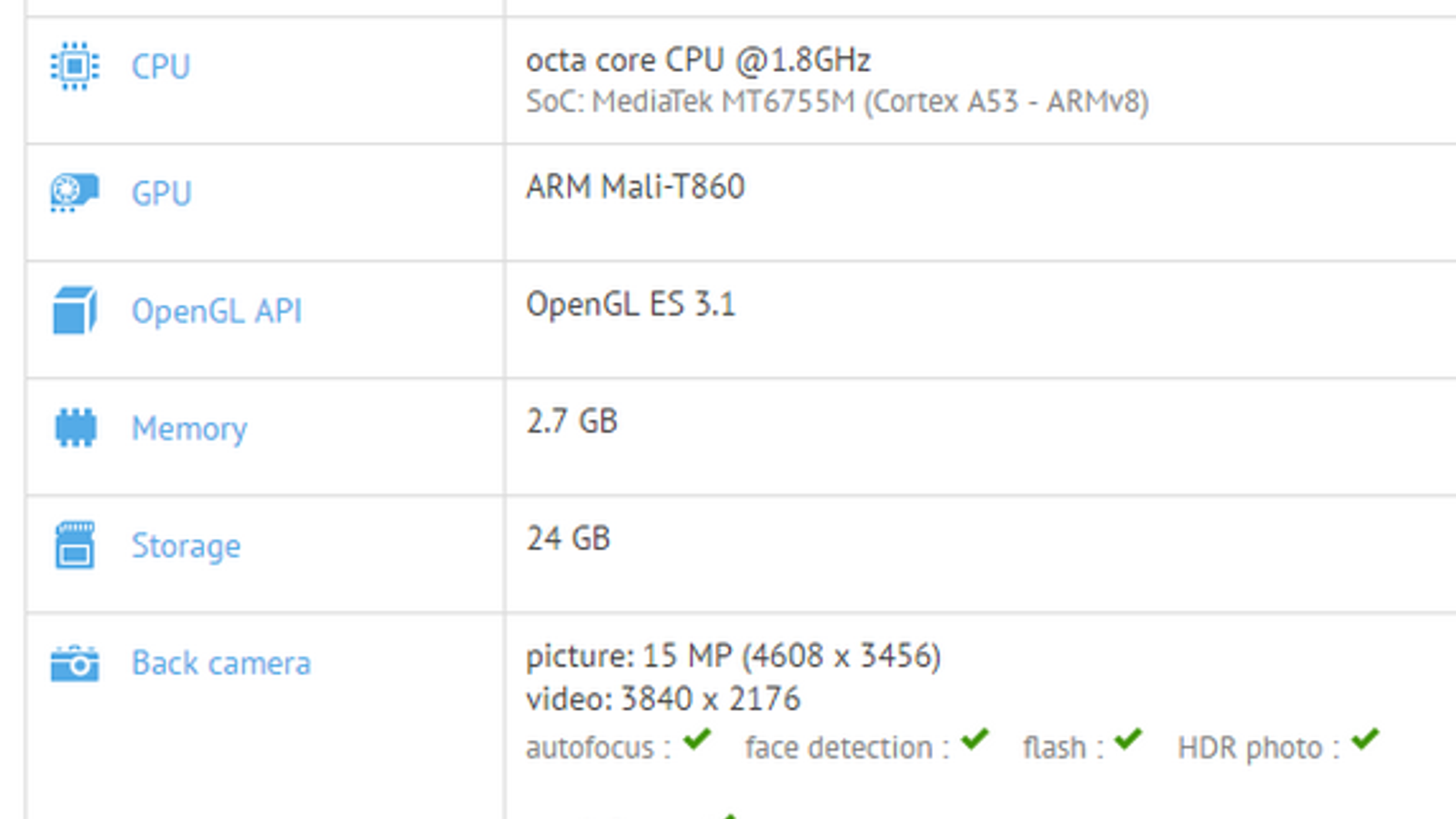
Task: Click the ARM Mali-T860 value
Action: [x=635, y=187]
